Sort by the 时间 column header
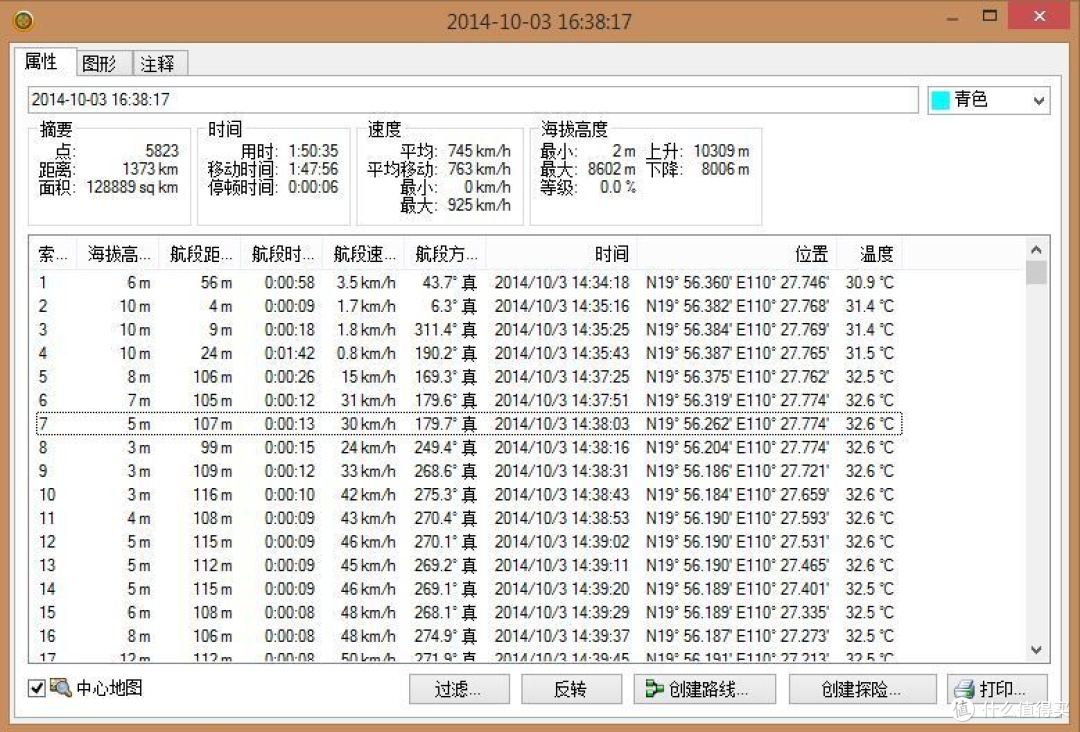 coord(561,255)
